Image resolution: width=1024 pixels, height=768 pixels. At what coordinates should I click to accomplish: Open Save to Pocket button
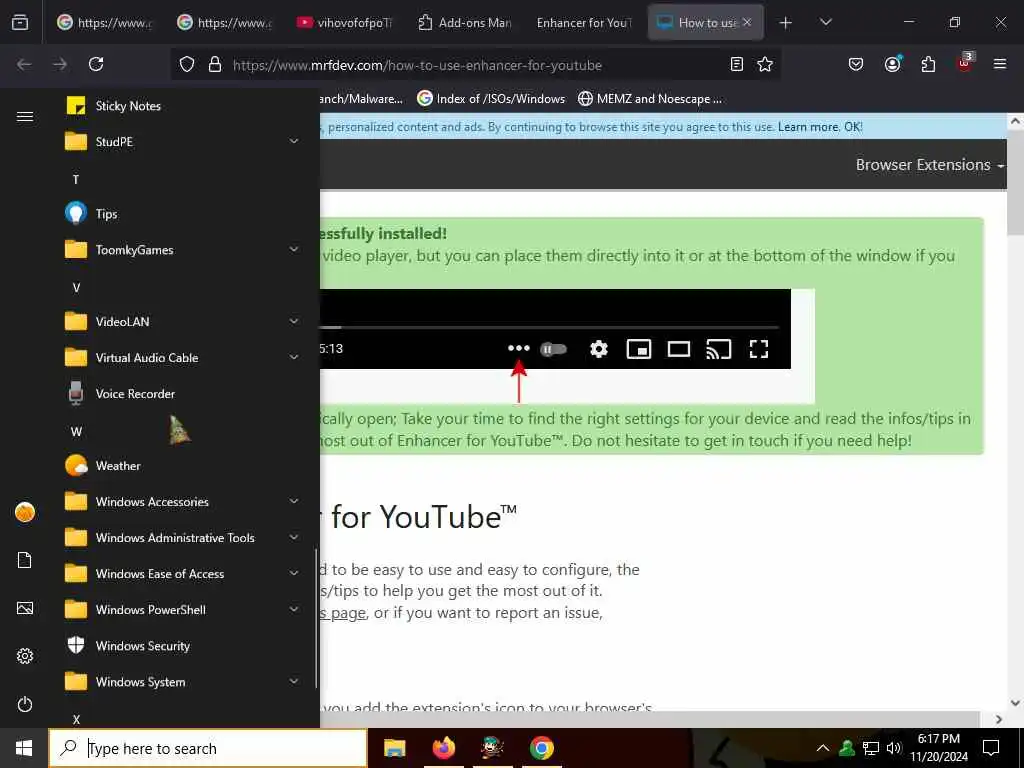(856, 64)
